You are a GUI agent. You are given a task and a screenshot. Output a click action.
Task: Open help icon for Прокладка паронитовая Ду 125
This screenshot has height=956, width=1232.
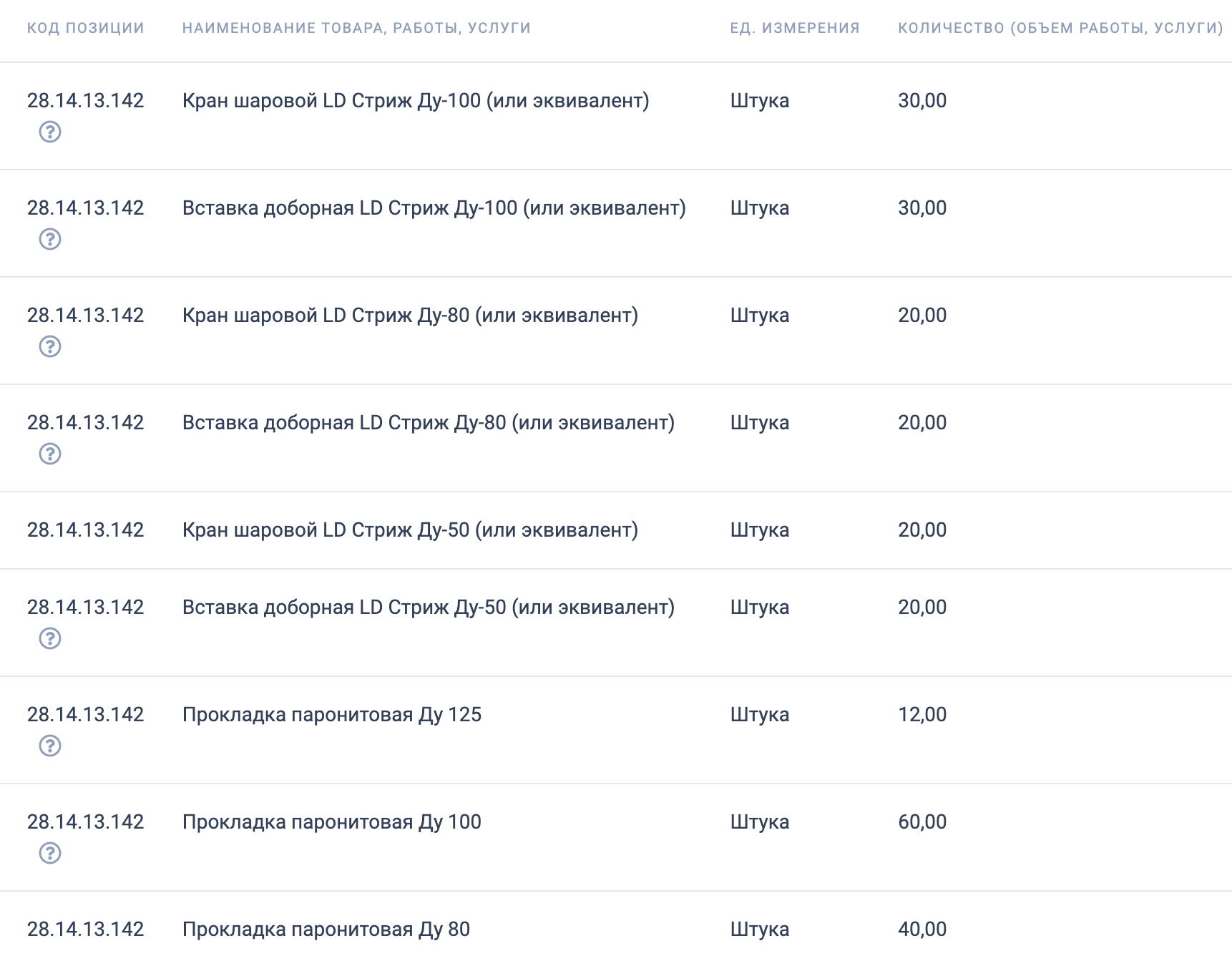50,746
